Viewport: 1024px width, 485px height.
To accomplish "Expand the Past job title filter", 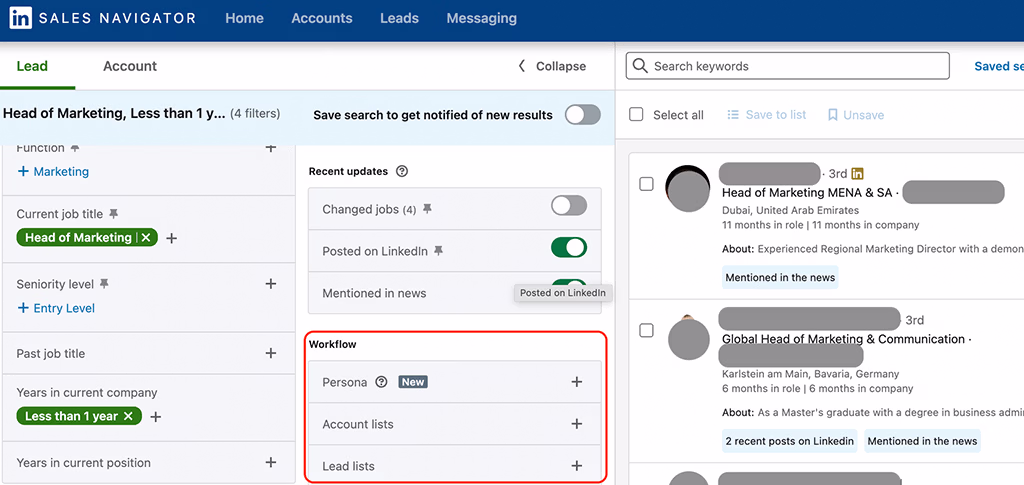I will (270, 353).
